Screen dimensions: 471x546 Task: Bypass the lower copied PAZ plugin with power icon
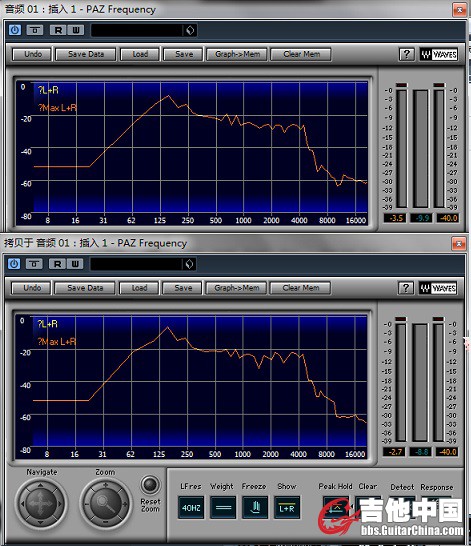click(x=14, y=264)
